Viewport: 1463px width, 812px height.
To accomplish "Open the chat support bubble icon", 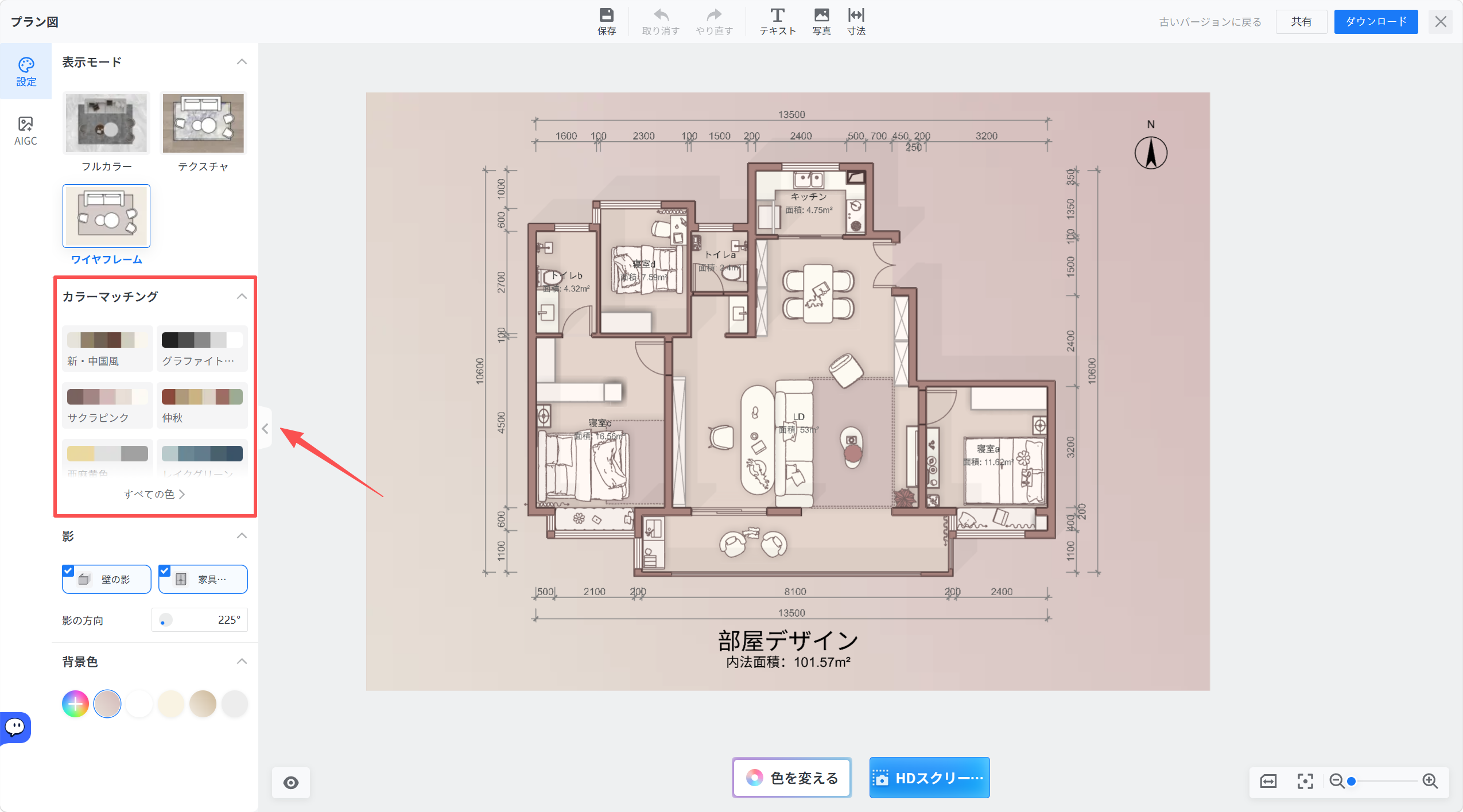I will [x=15, y=727].
